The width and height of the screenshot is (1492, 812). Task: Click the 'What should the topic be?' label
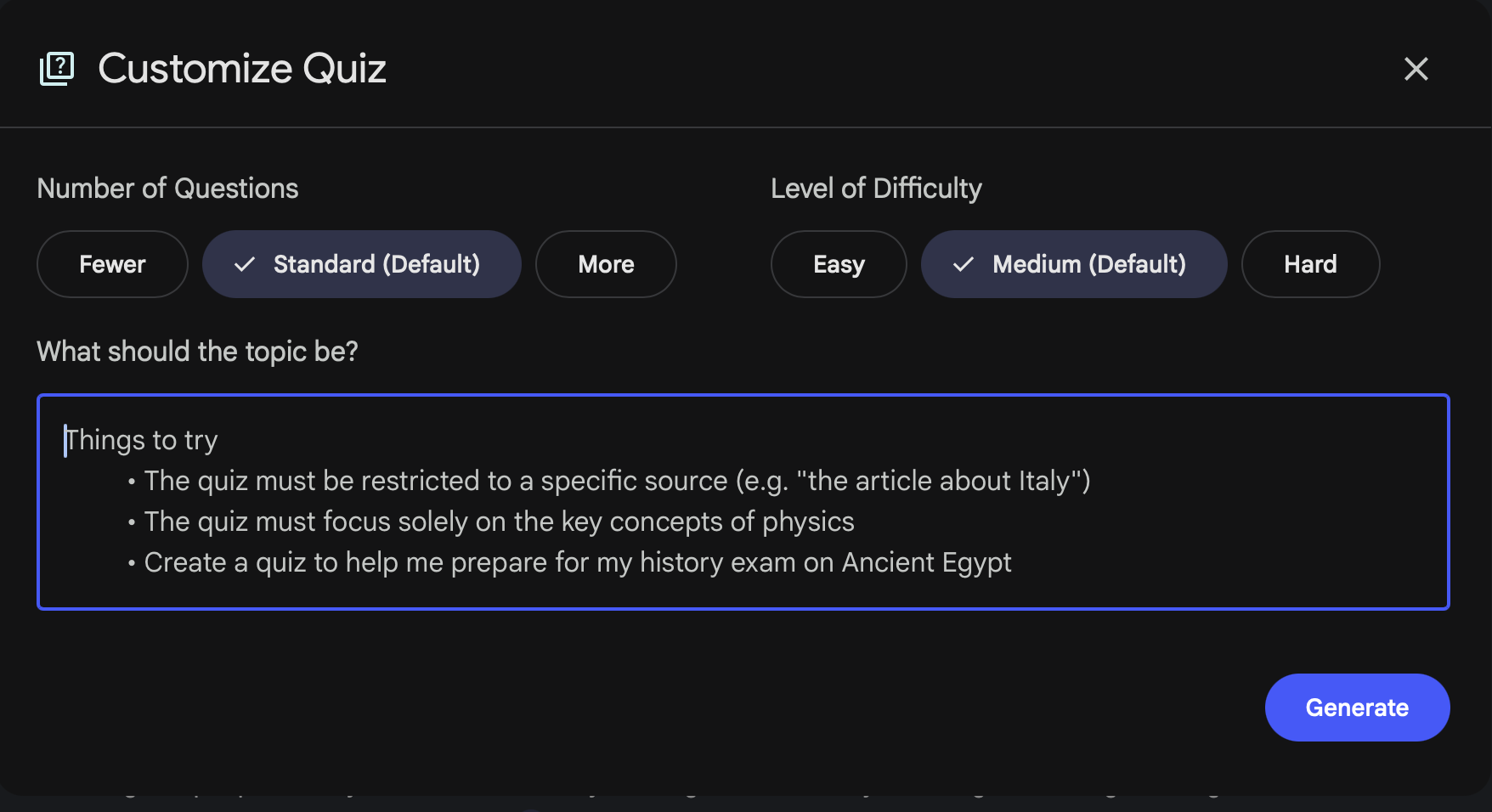click(x=197, y=352)
